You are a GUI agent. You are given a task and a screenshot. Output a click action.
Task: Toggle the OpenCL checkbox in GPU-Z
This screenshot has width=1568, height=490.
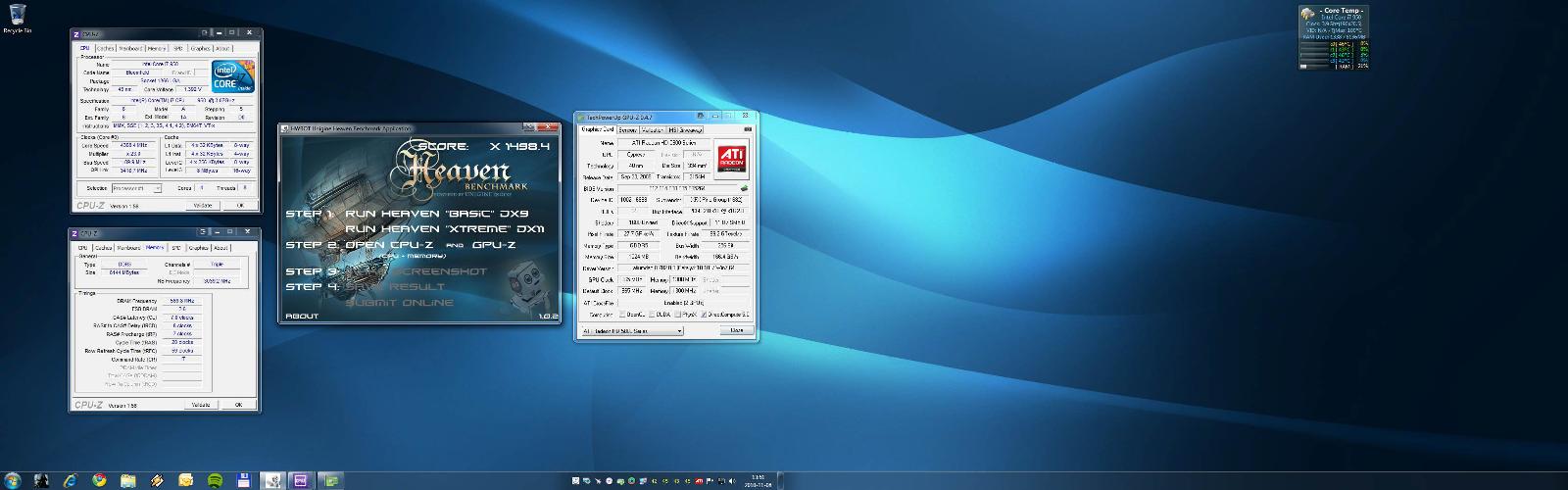click(621, 315)
